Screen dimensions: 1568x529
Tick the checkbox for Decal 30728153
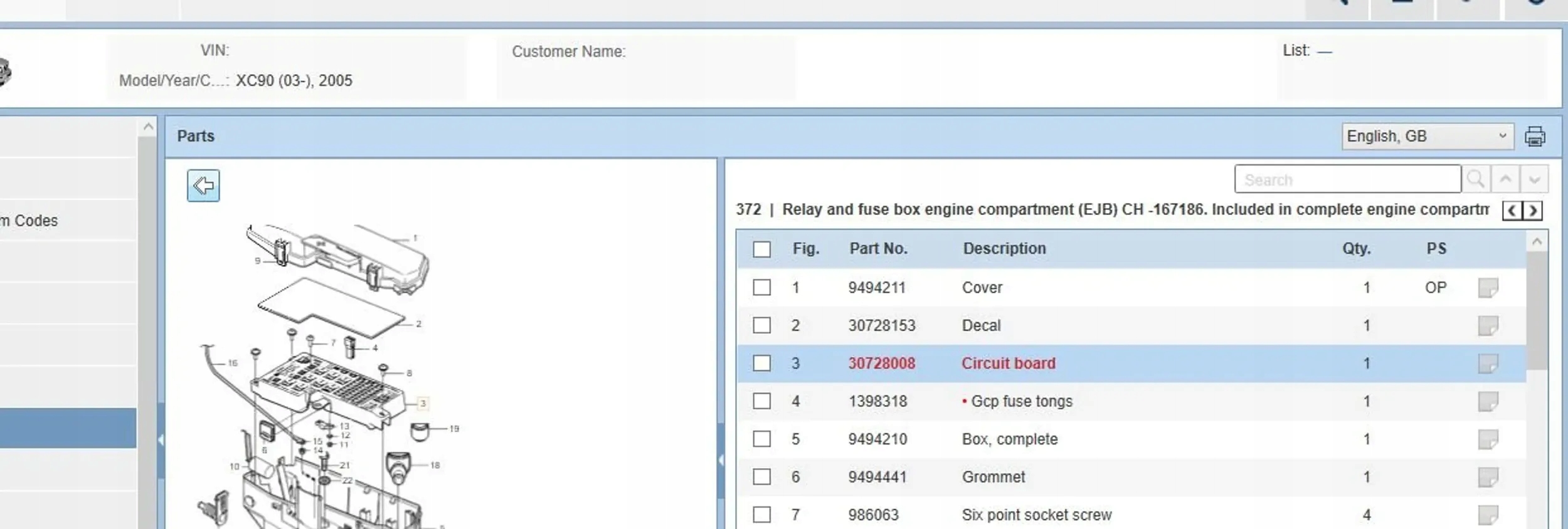[761, 325]
